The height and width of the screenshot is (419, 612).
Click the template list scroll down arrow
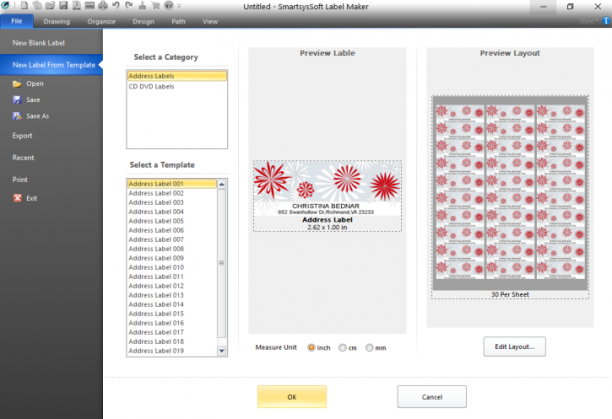point(222,351)
